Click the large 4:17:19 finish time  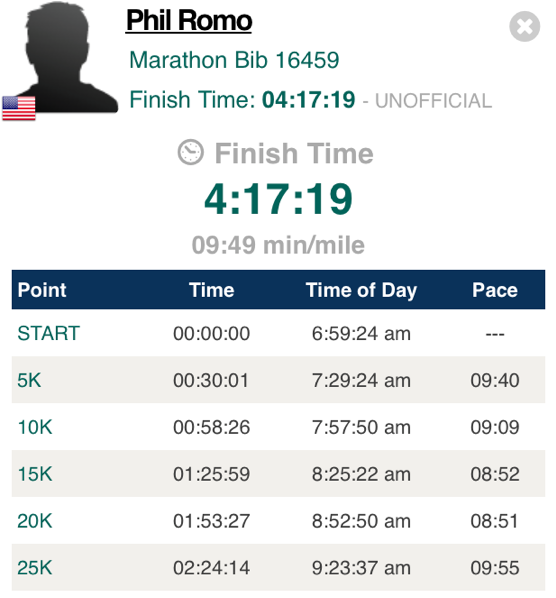tap(278, 199)
